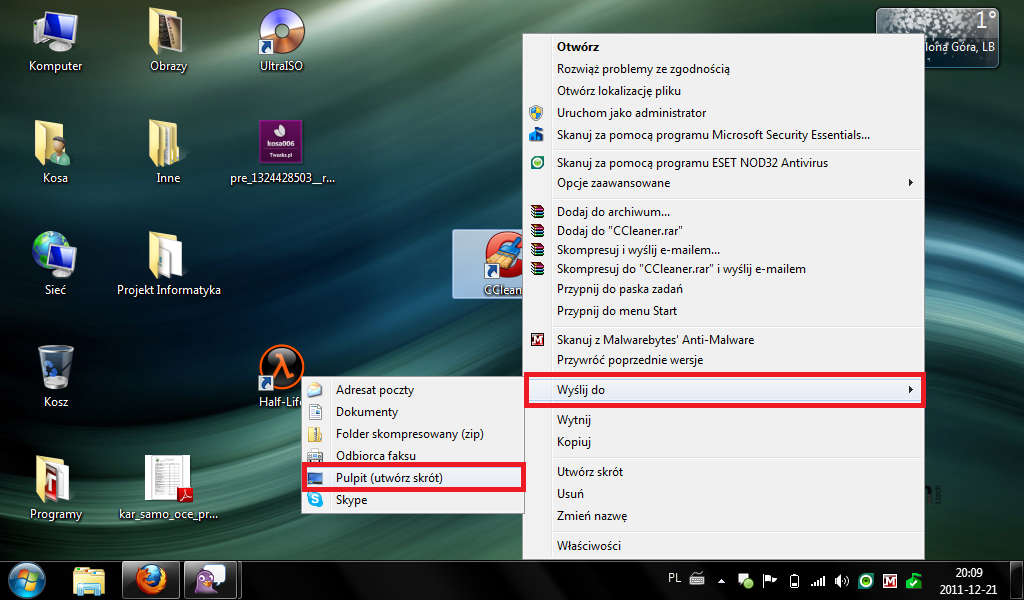Expand the Wyślij do submenu
The height and width of the screenshot is (607, 1024).
coord(724,390)
